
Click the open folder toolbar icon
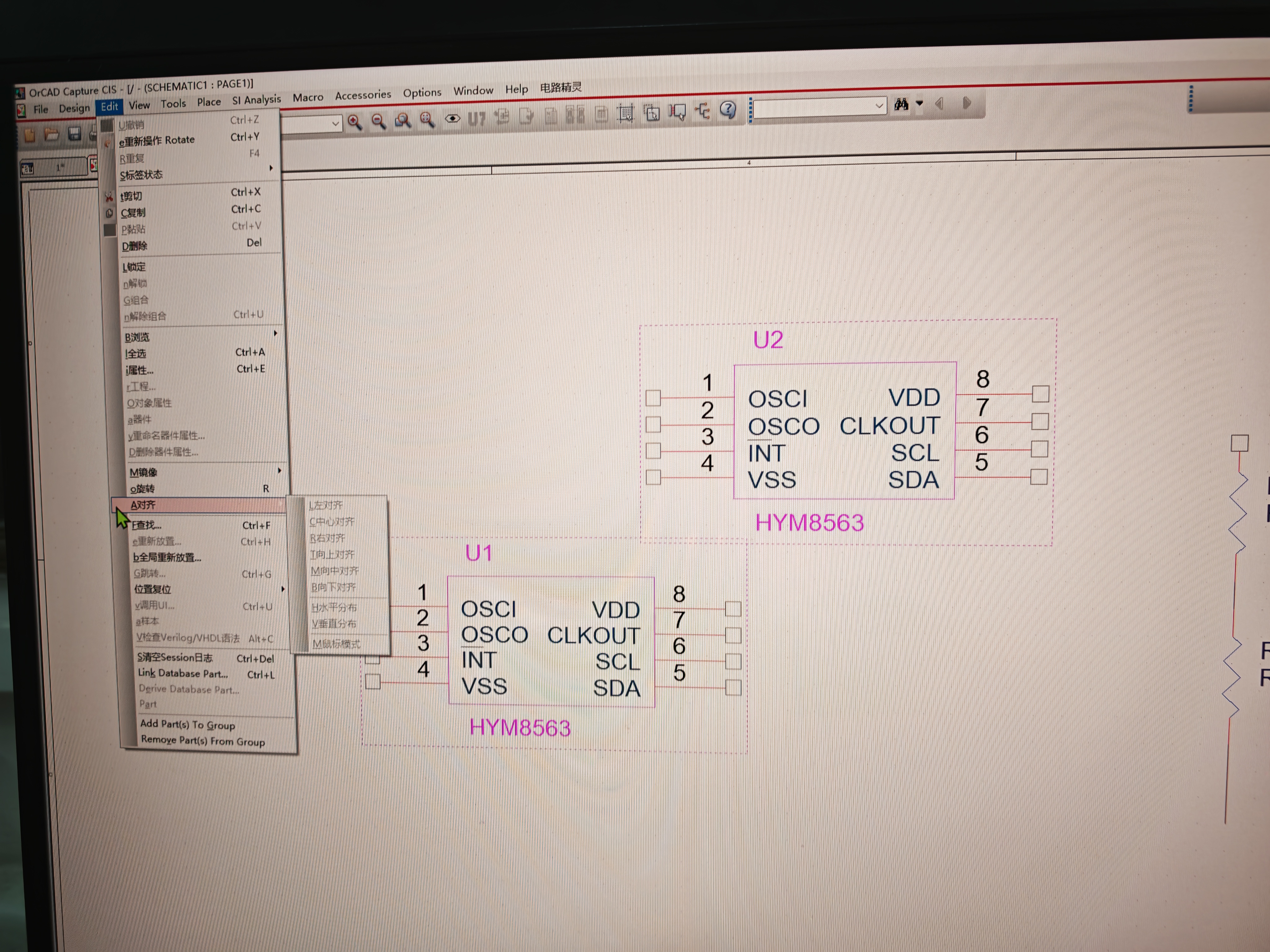pos(52,135)
